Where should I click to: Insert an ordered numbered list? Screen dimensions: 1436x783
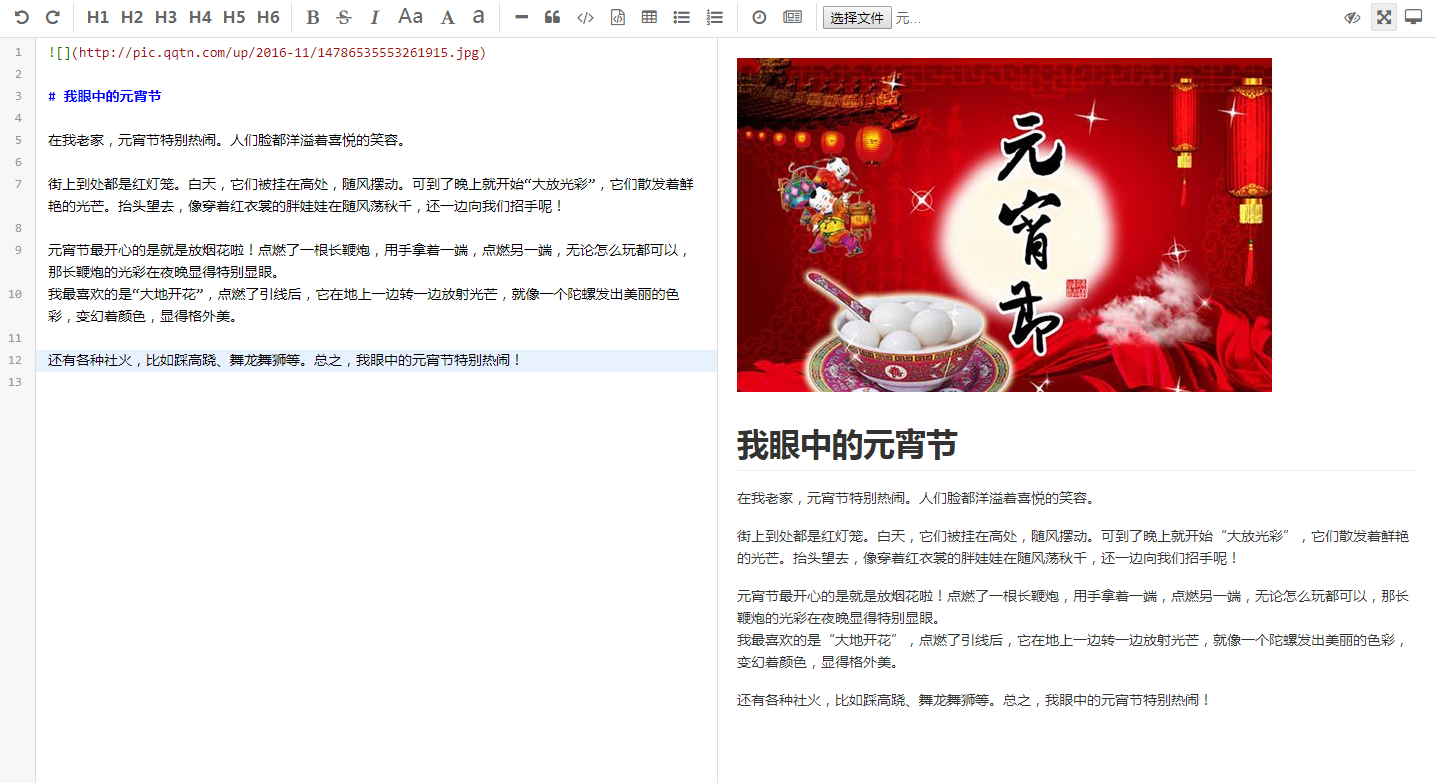point(714,17)
